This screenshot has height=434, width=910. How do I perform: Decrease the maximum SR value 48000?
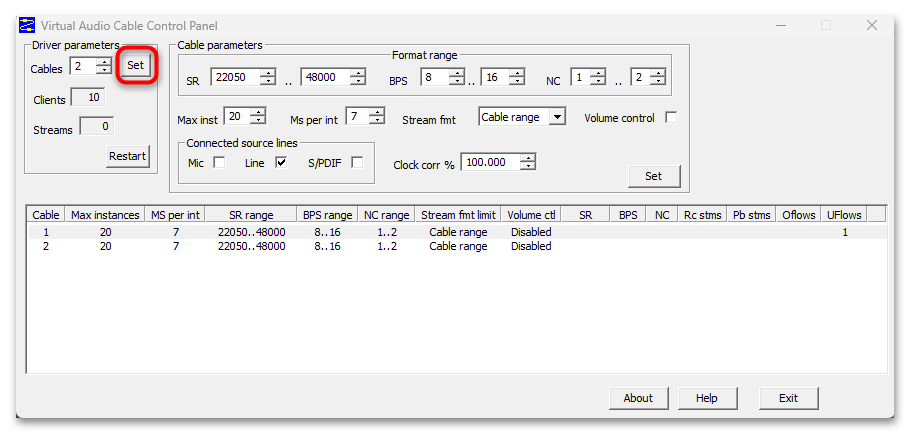(358, 81)
